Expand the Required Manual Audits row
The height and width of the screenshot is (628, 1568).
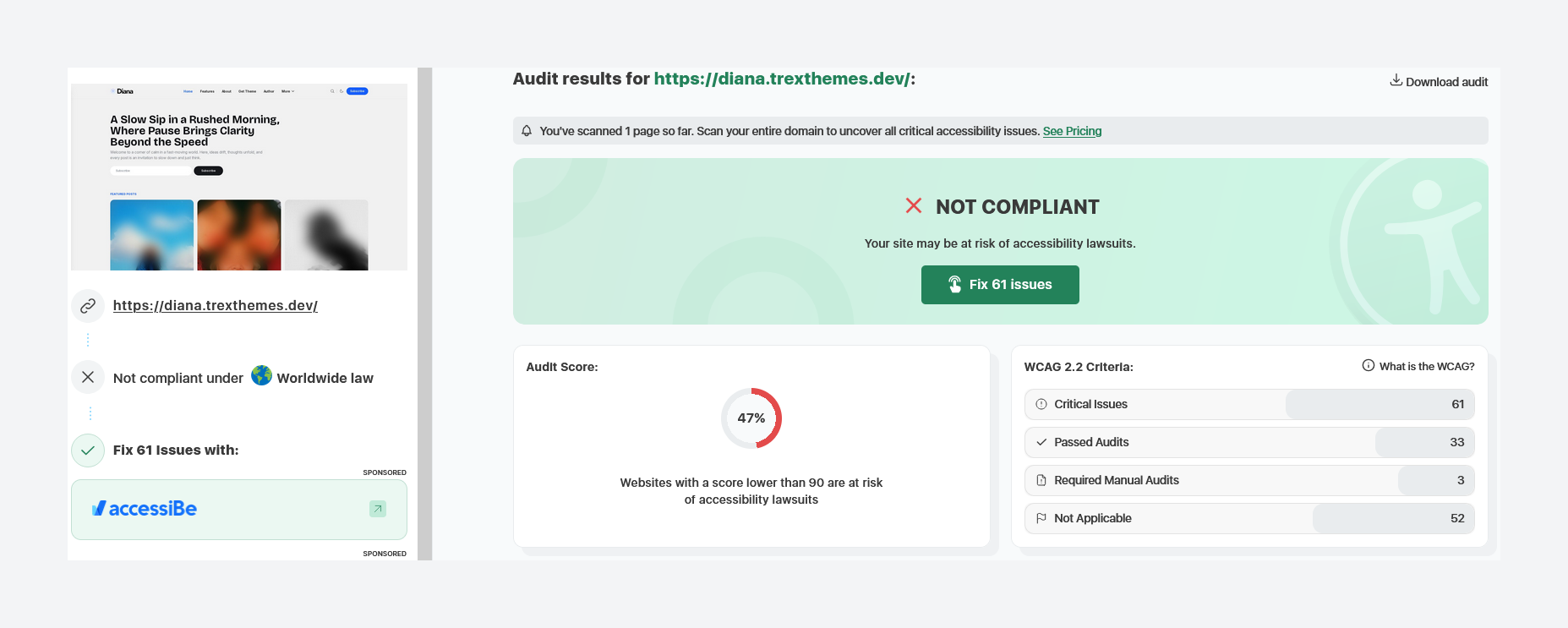(x=1248, y=480)
